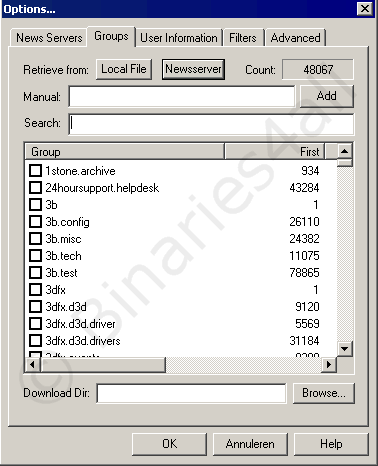The height and width of the screenshot is (466, 378).
Task: Click the horizontal scroll right arrow
Action: (x=329, y=365)
